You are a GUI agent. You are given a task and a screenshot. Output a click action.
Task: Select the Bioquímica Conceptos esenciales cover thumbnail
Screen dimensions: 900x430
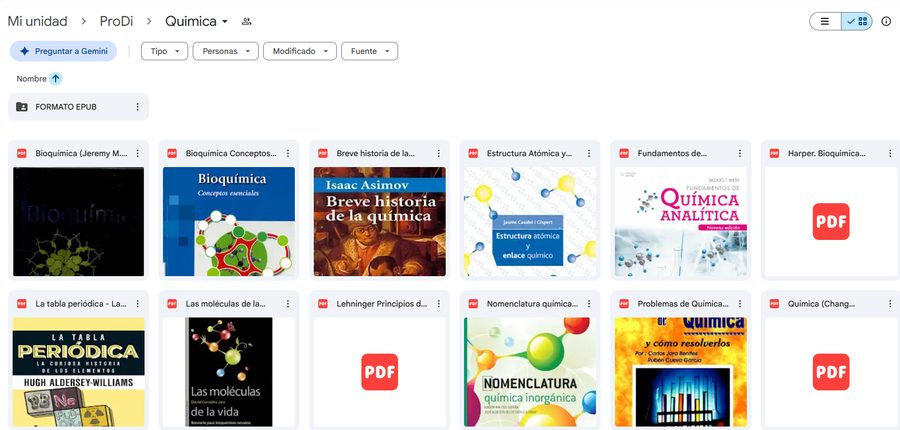click(229, 222)
